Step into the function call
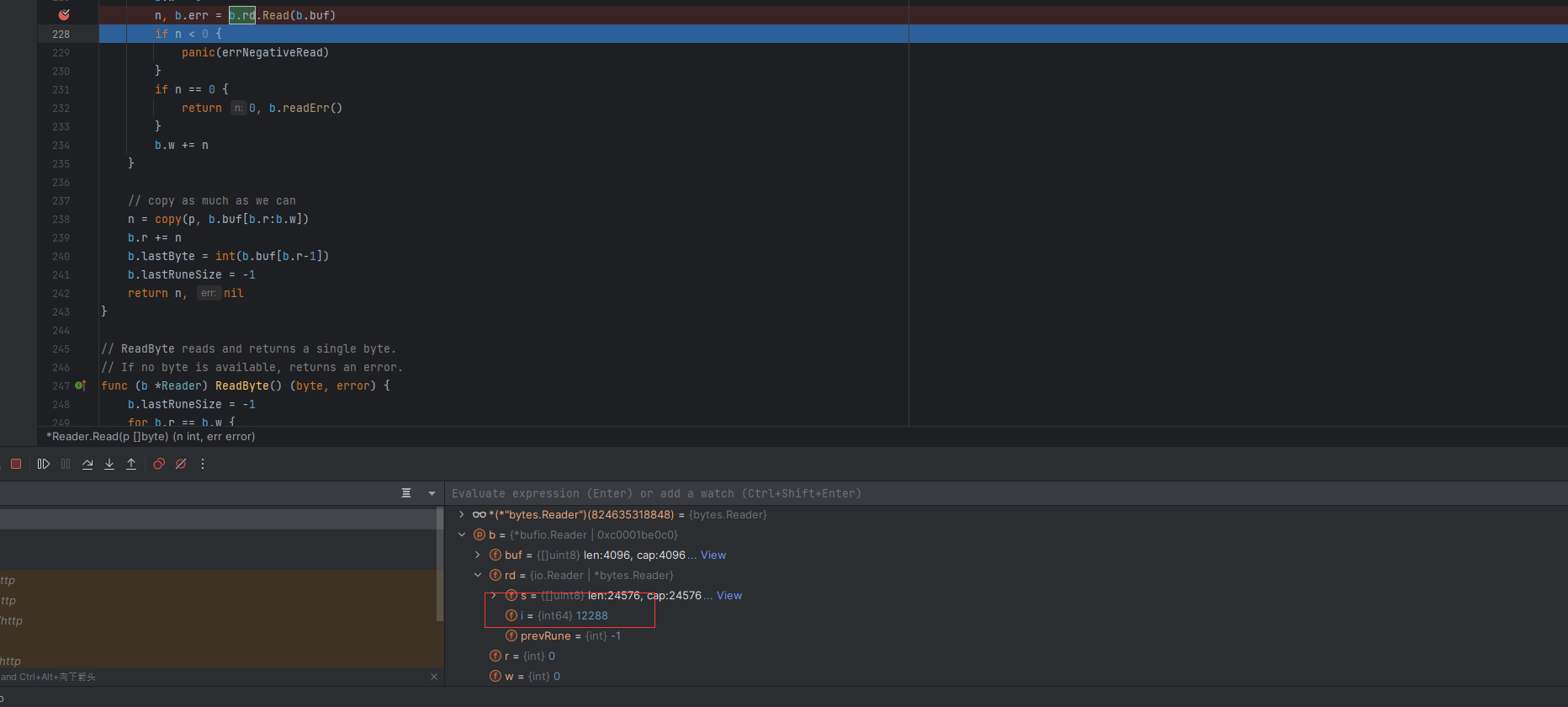The height and width of the screenshot is (707, 1568). [109, 464]
